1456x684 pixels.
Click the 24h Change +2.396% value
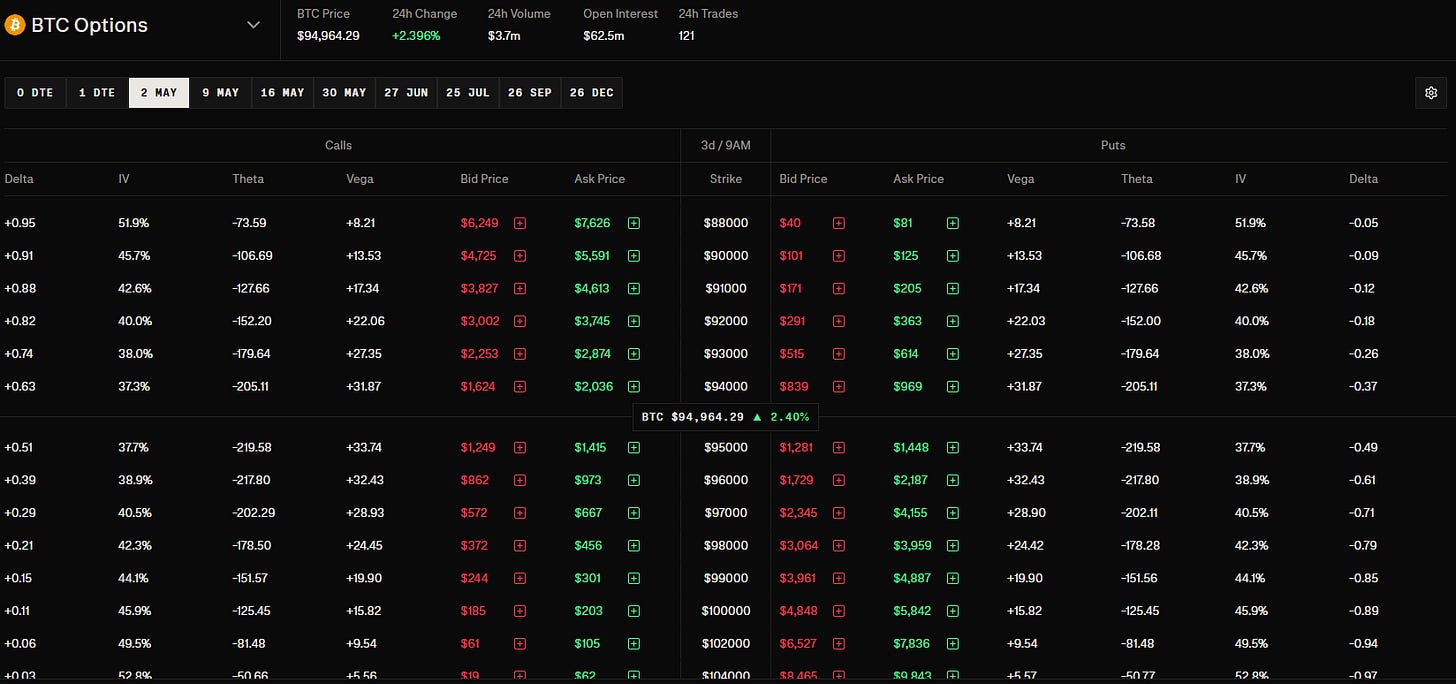(416, 36)
